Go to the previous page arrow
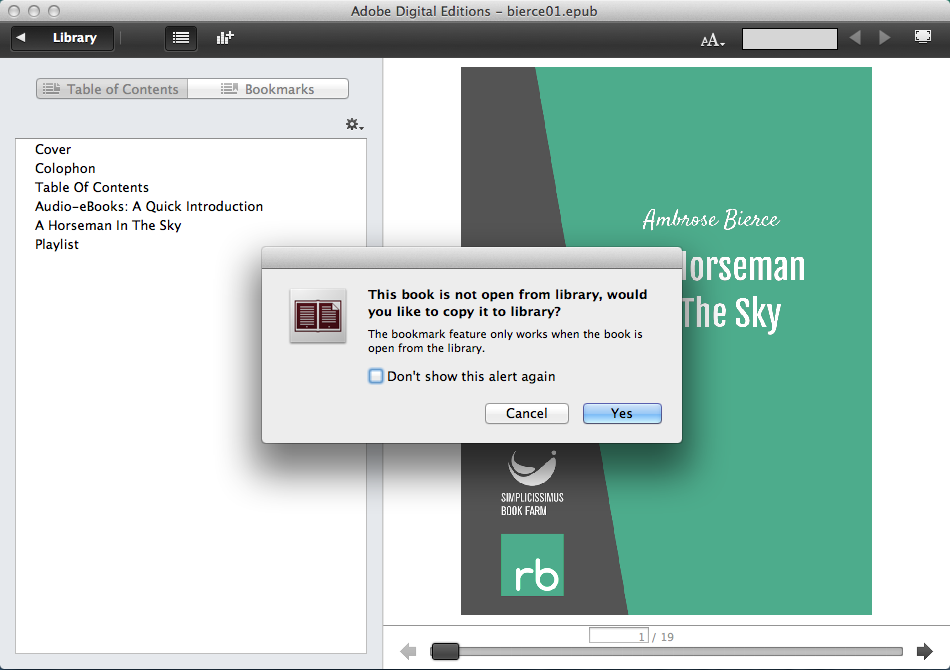The image size is (950, 670). 408,652
